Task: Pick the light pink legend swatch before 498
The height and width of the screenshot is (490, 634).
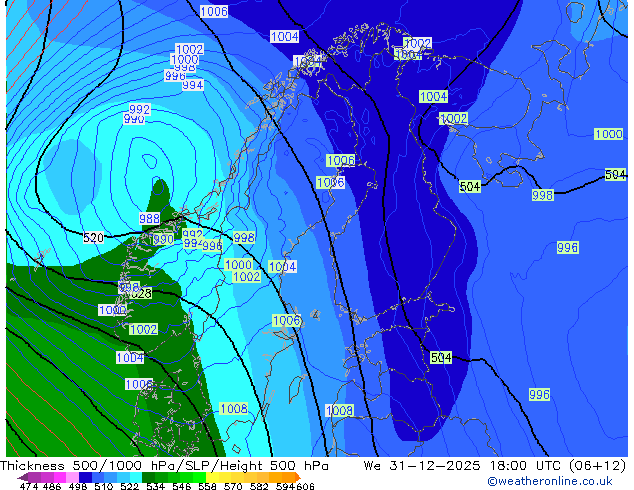Action: 72,477
